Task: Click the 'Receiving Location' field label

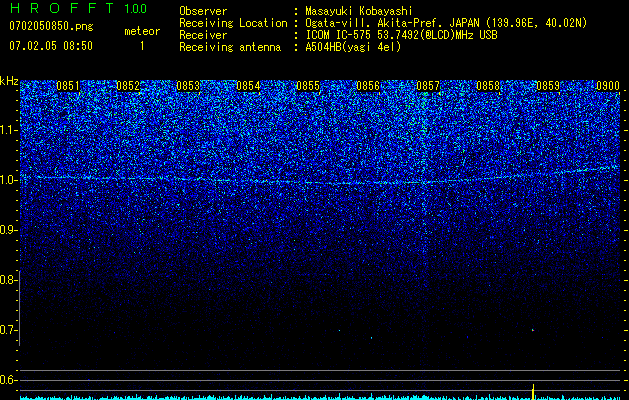Action: click(x=233, y=23)
